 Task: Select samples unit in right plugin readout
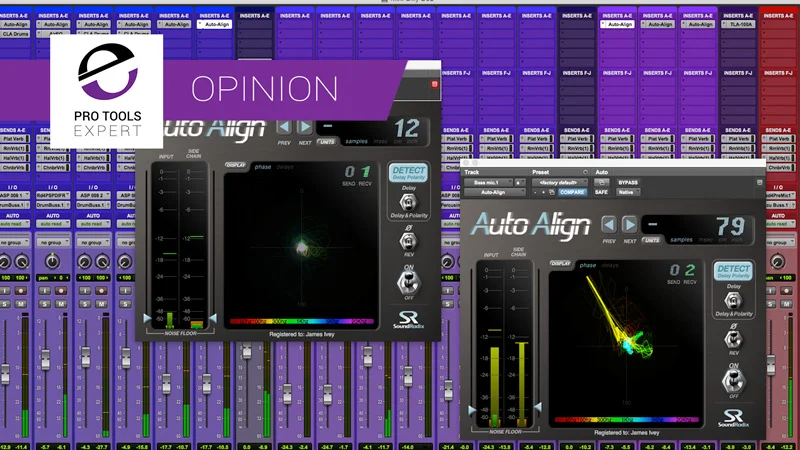(681, 240)
